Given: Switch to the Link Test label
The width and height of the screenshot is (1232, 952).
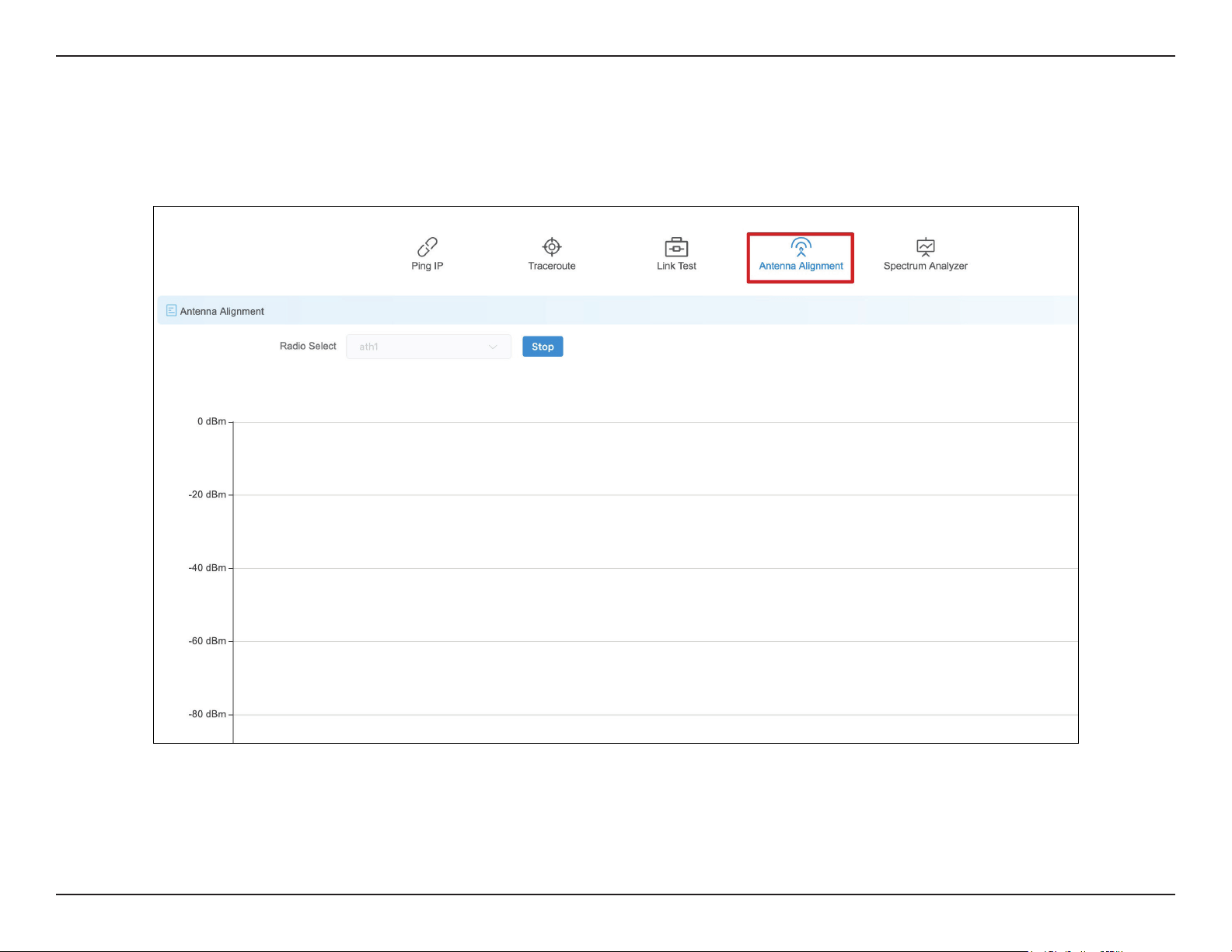Looking at the screenshot, I should tap(676, 266).
